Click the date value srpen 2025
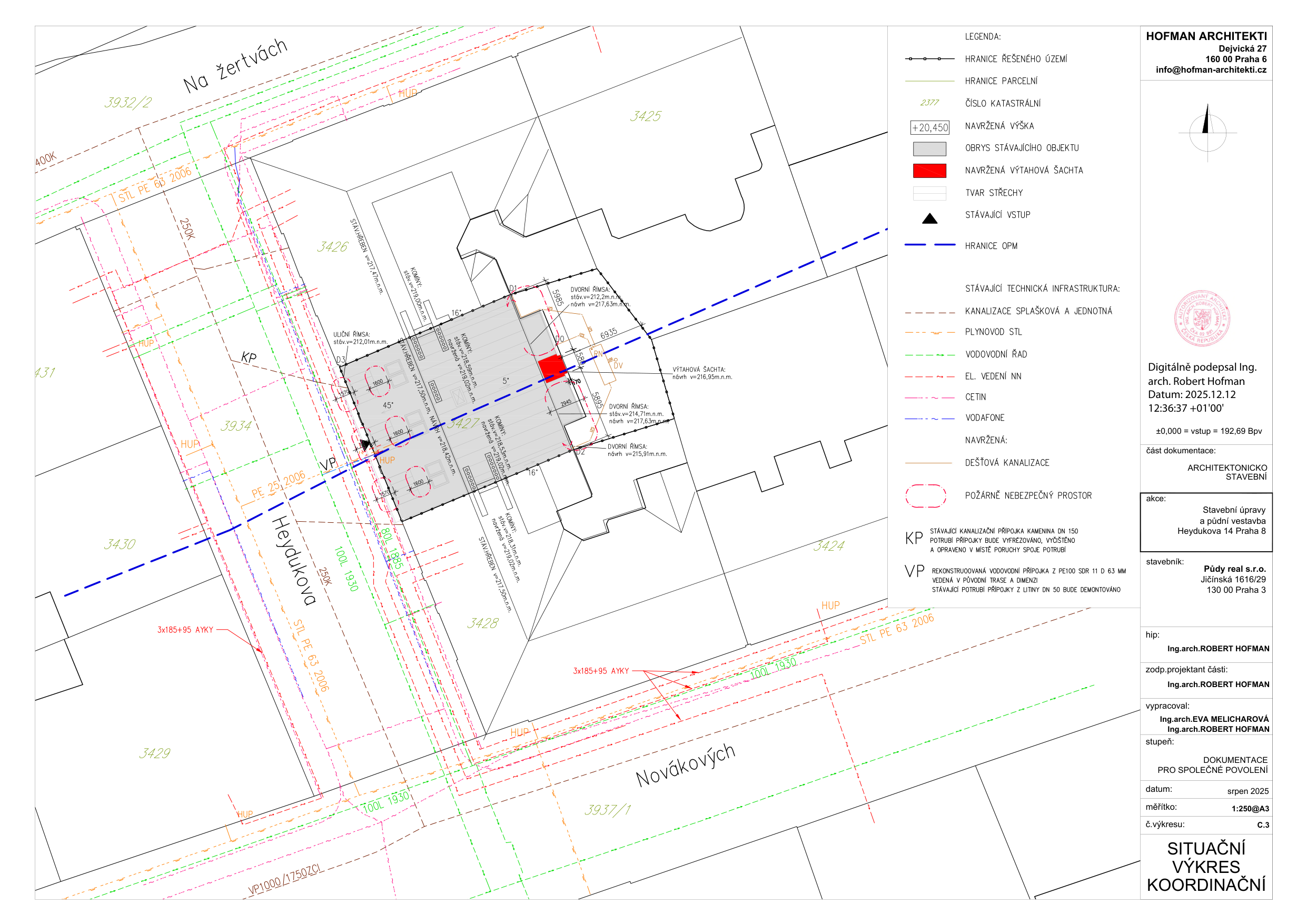 (x=1248, y=791)
